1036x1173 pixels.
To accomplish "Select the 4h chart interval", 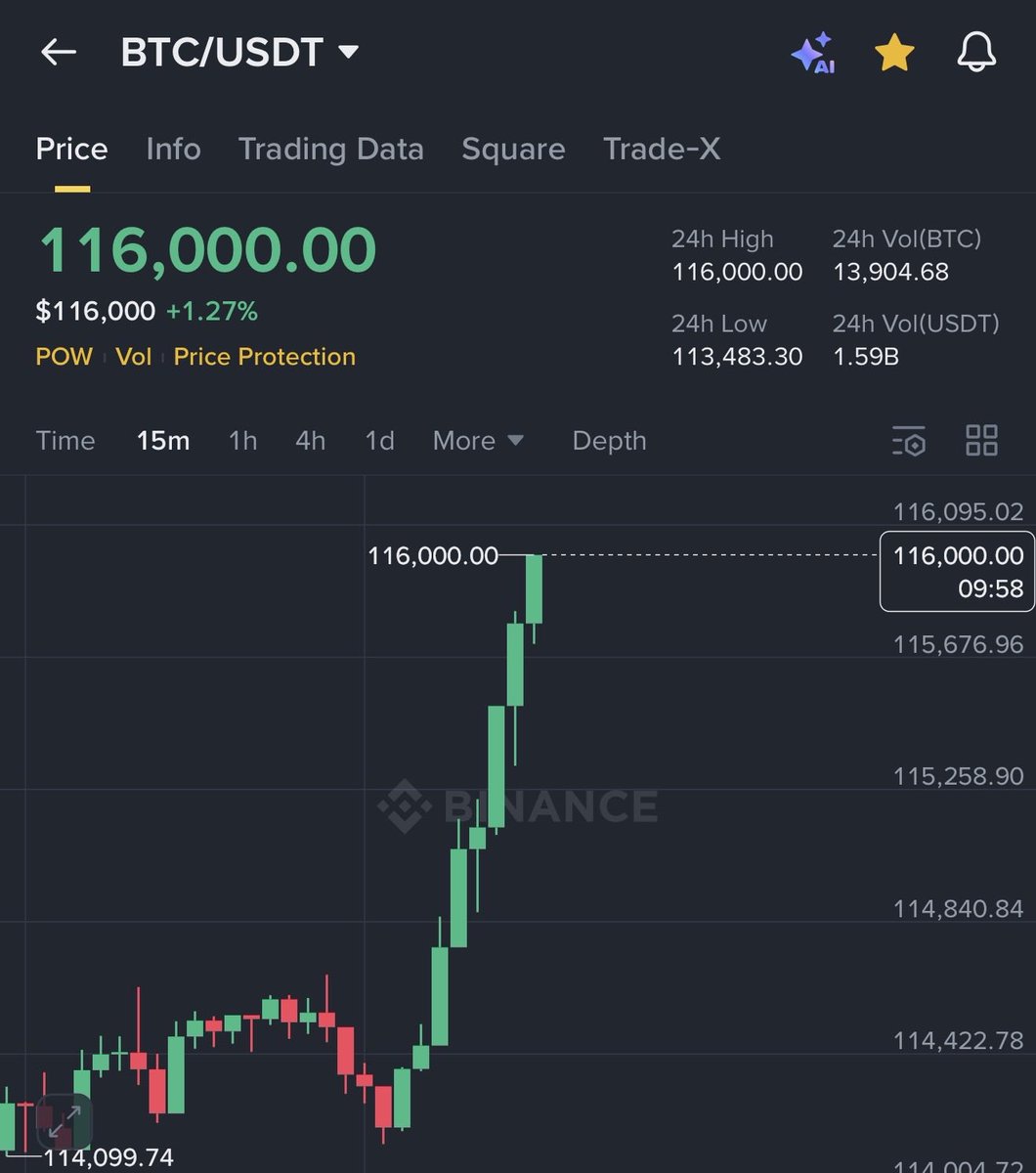I will coord(310,441).
